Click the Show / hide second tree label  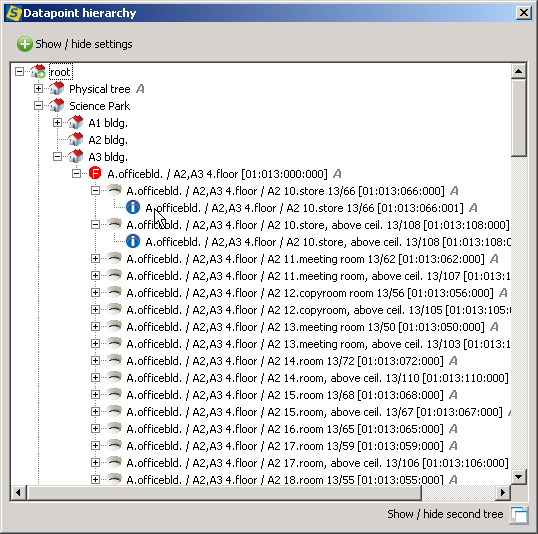[x=445, y=514]
